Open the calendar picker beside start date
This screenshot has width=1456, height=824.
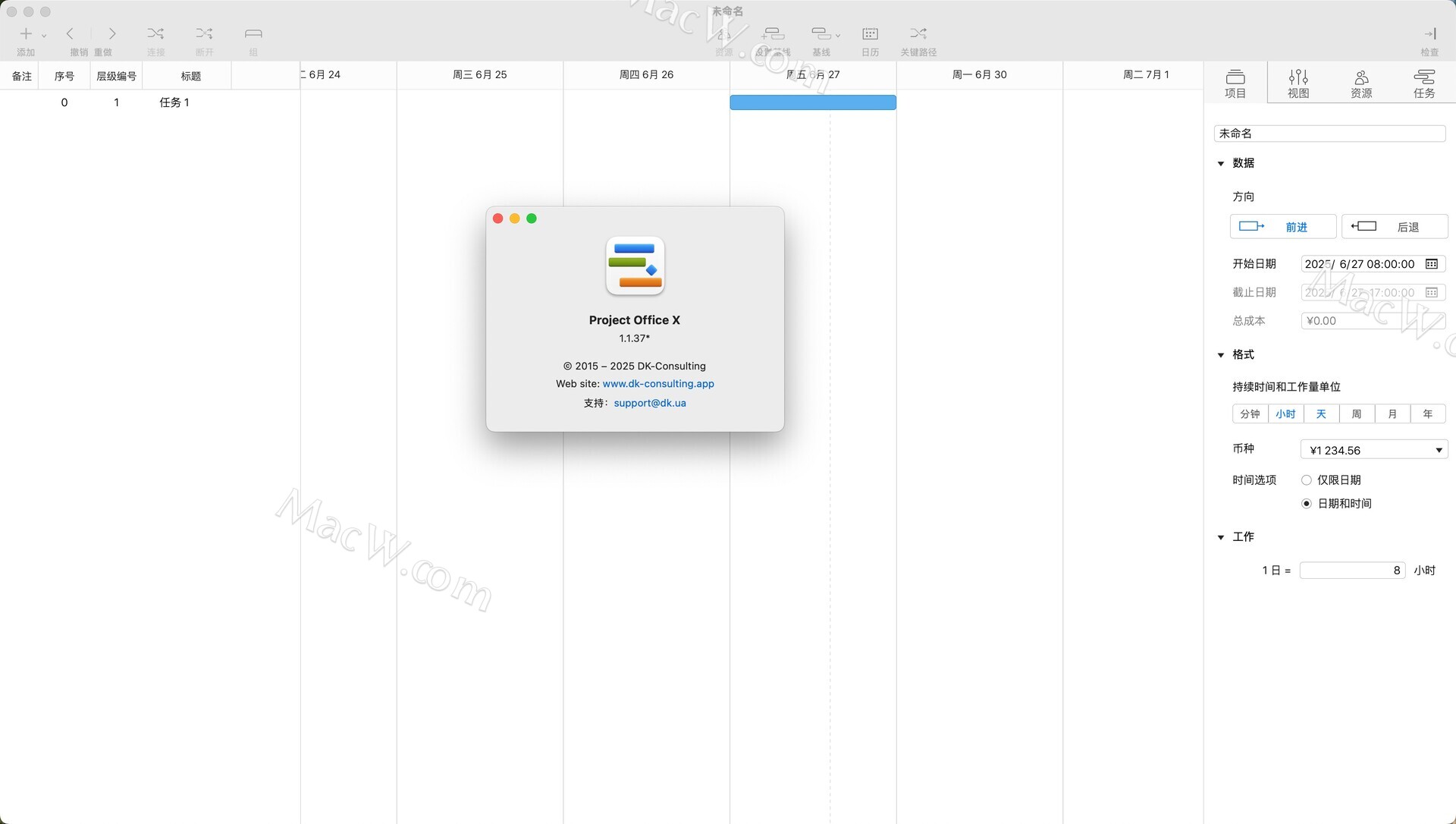click(1432, 264)
